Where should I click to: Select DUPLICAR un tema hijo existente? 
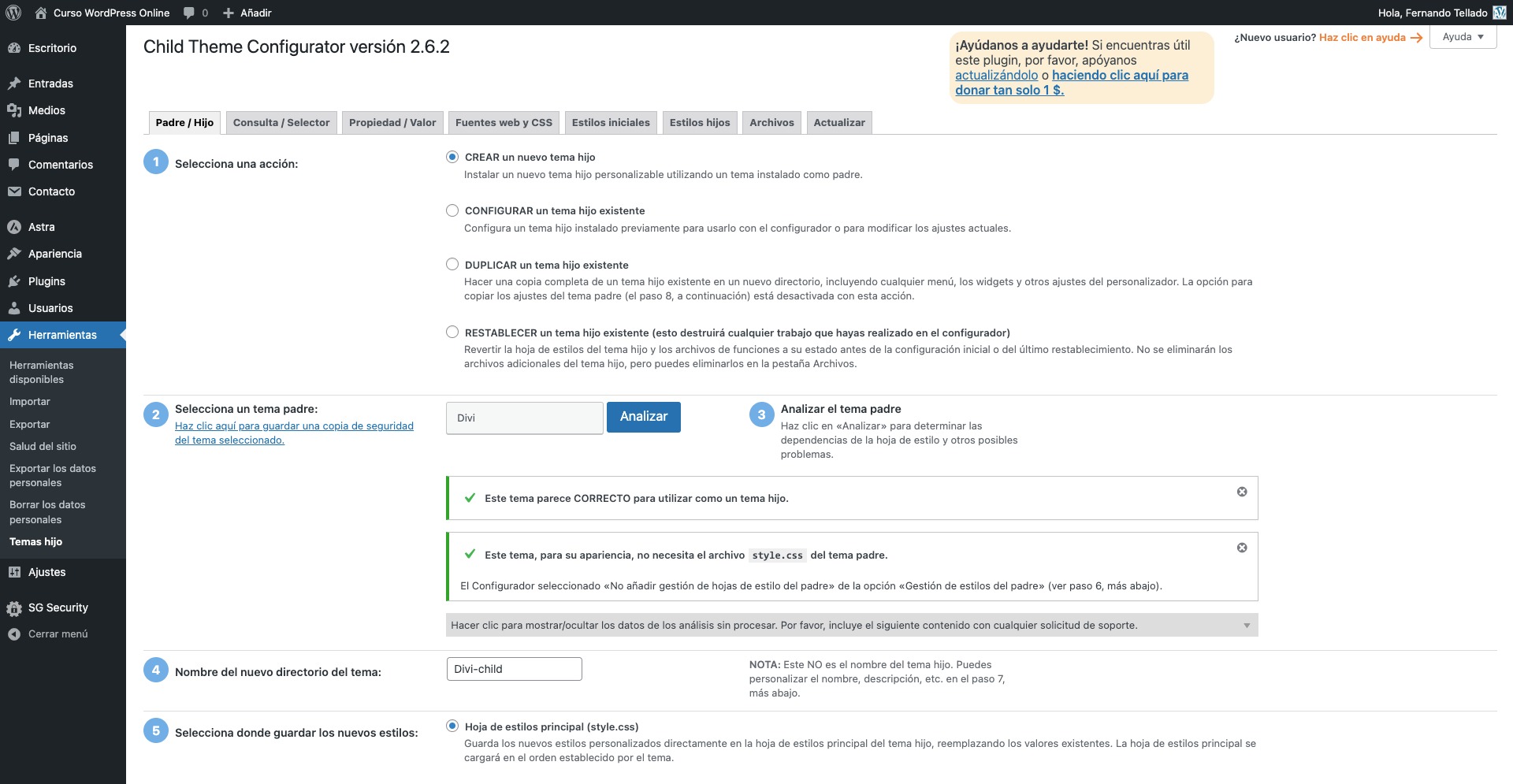452,265
